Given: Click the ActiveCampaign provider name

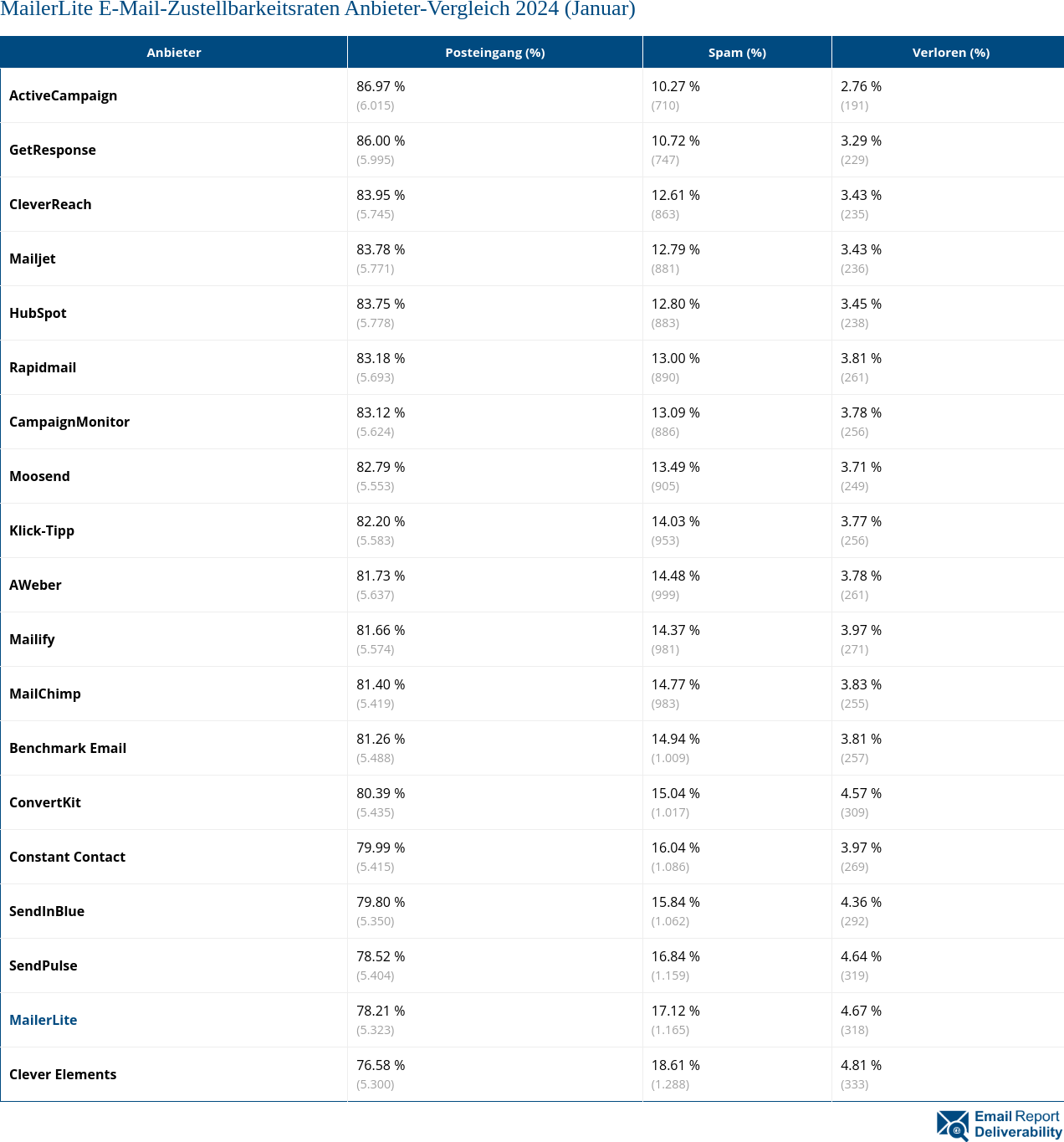Looking at the screenshot, I should (x=64, y=95).
